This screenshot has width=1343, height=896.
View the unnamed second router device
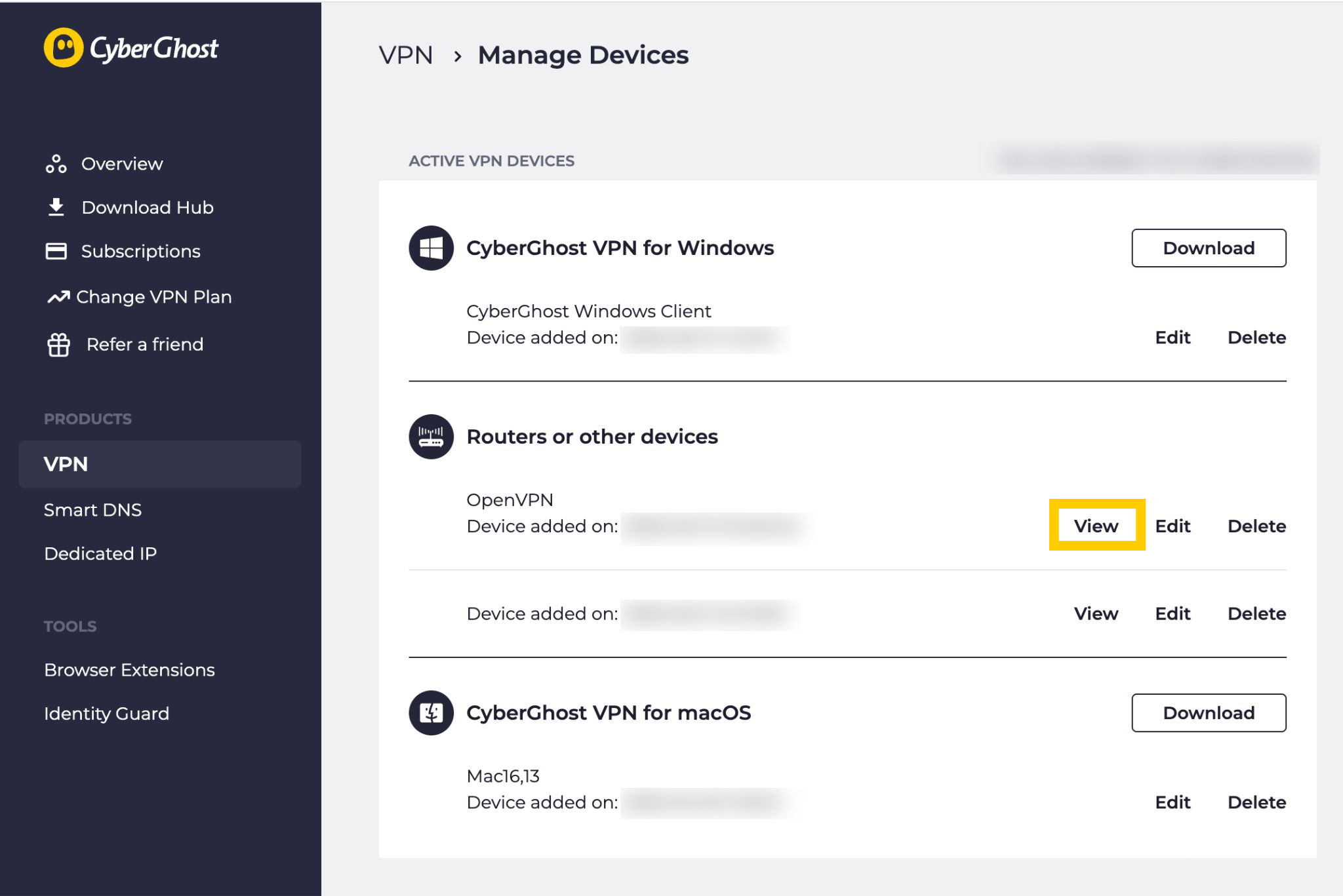pyautogui.click(x=1096, y=614)
